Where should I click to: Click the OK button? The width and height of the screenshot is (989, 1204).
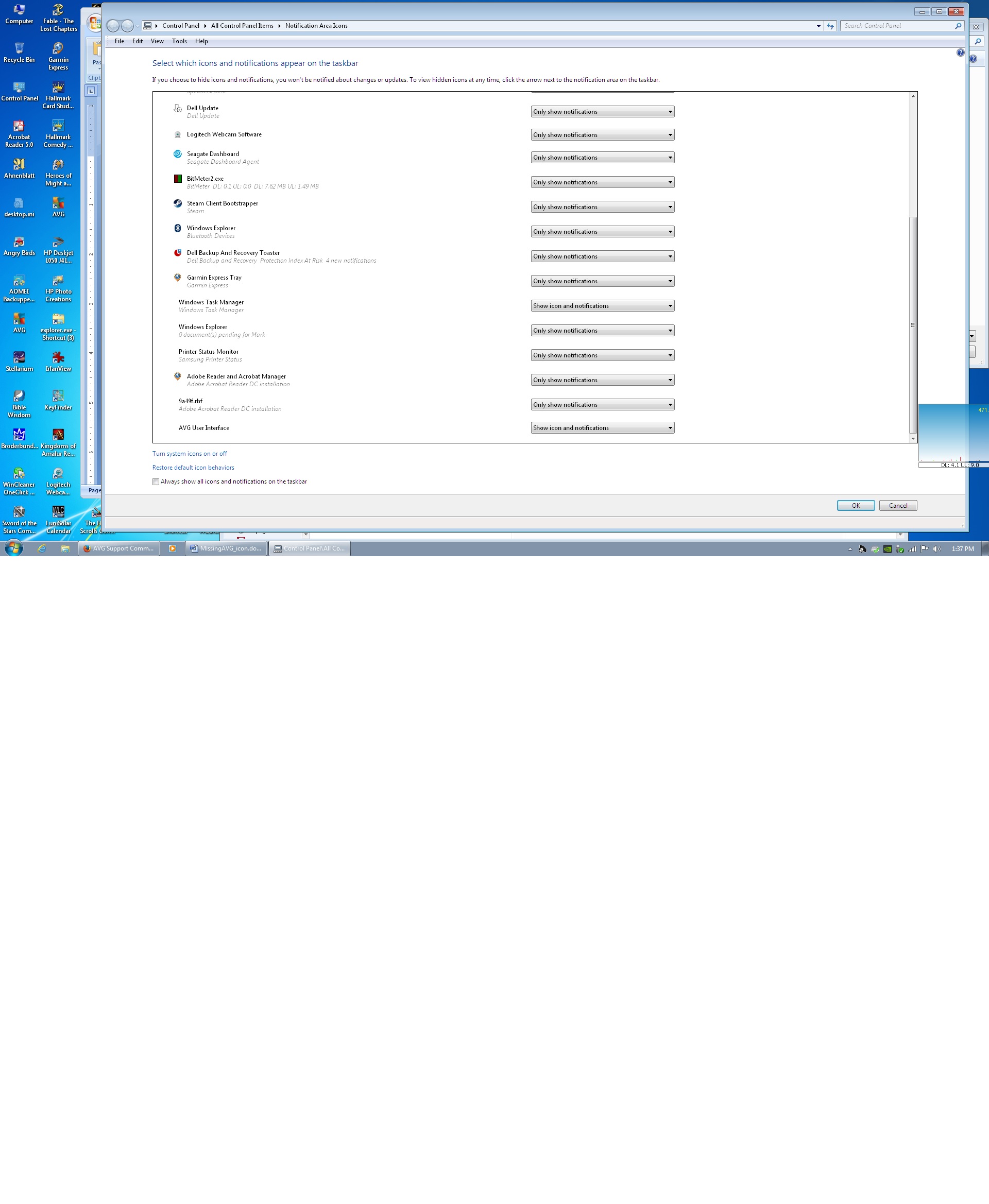point(855,506)
